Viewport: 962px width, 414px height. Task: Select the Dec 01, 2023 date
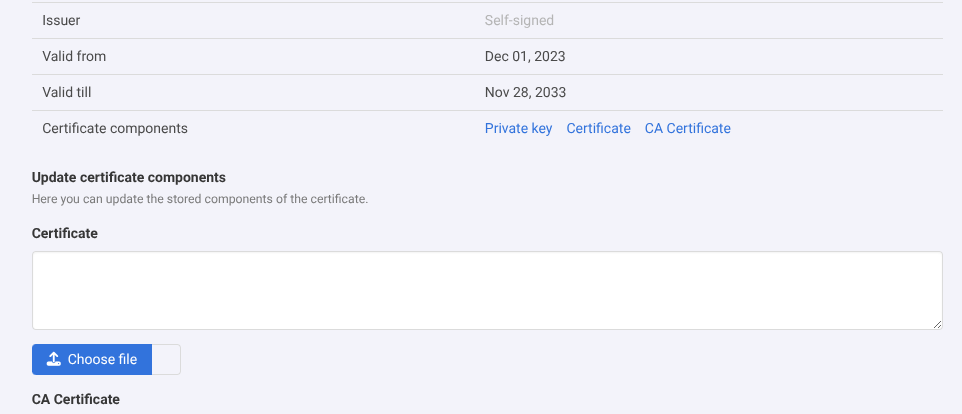pyautogui.click(x=525, y=56)
